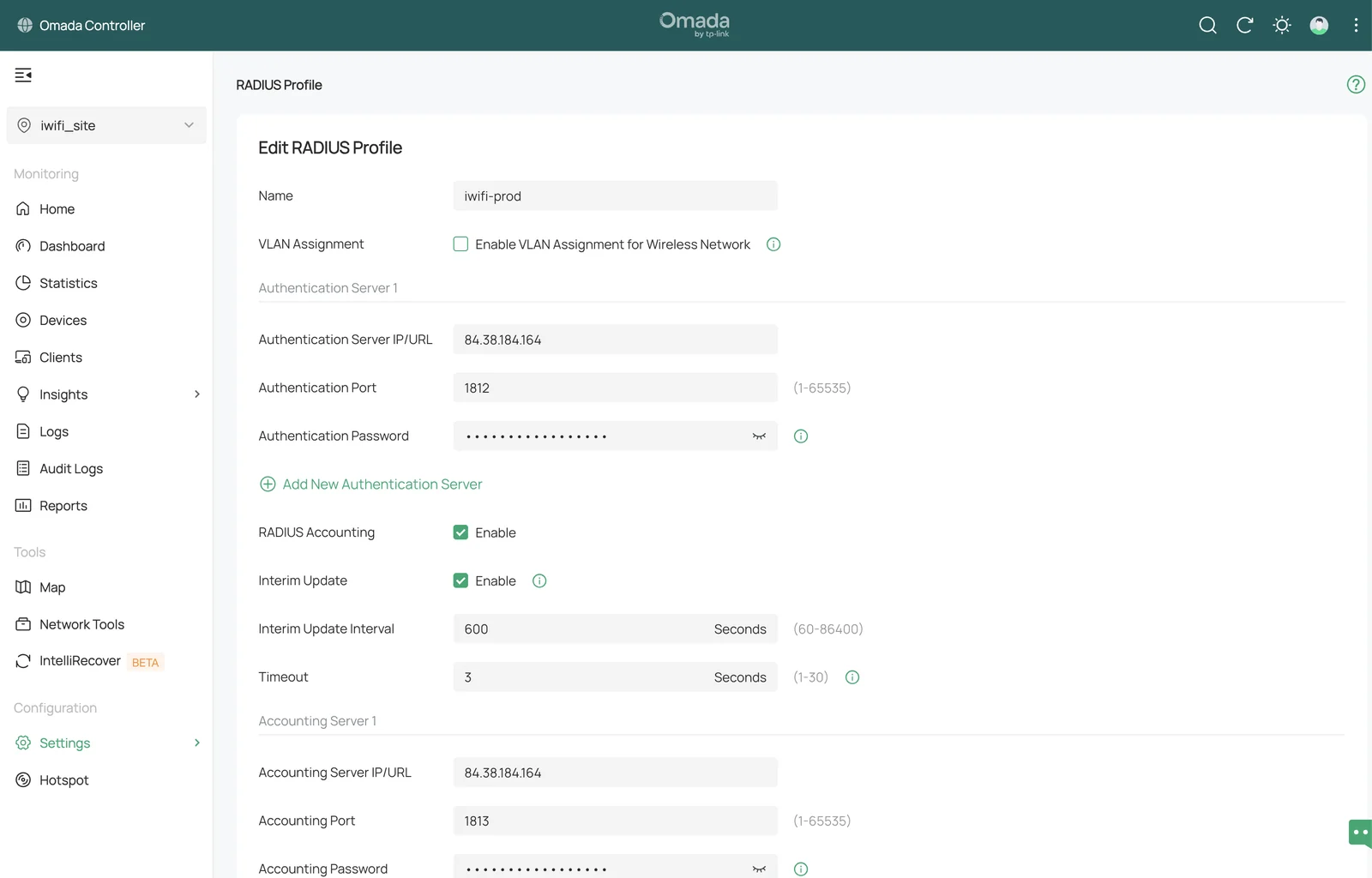Click the Omada by tp-link logo
The height and width of the screenshot is (878, 1372).
click(695, 24)
